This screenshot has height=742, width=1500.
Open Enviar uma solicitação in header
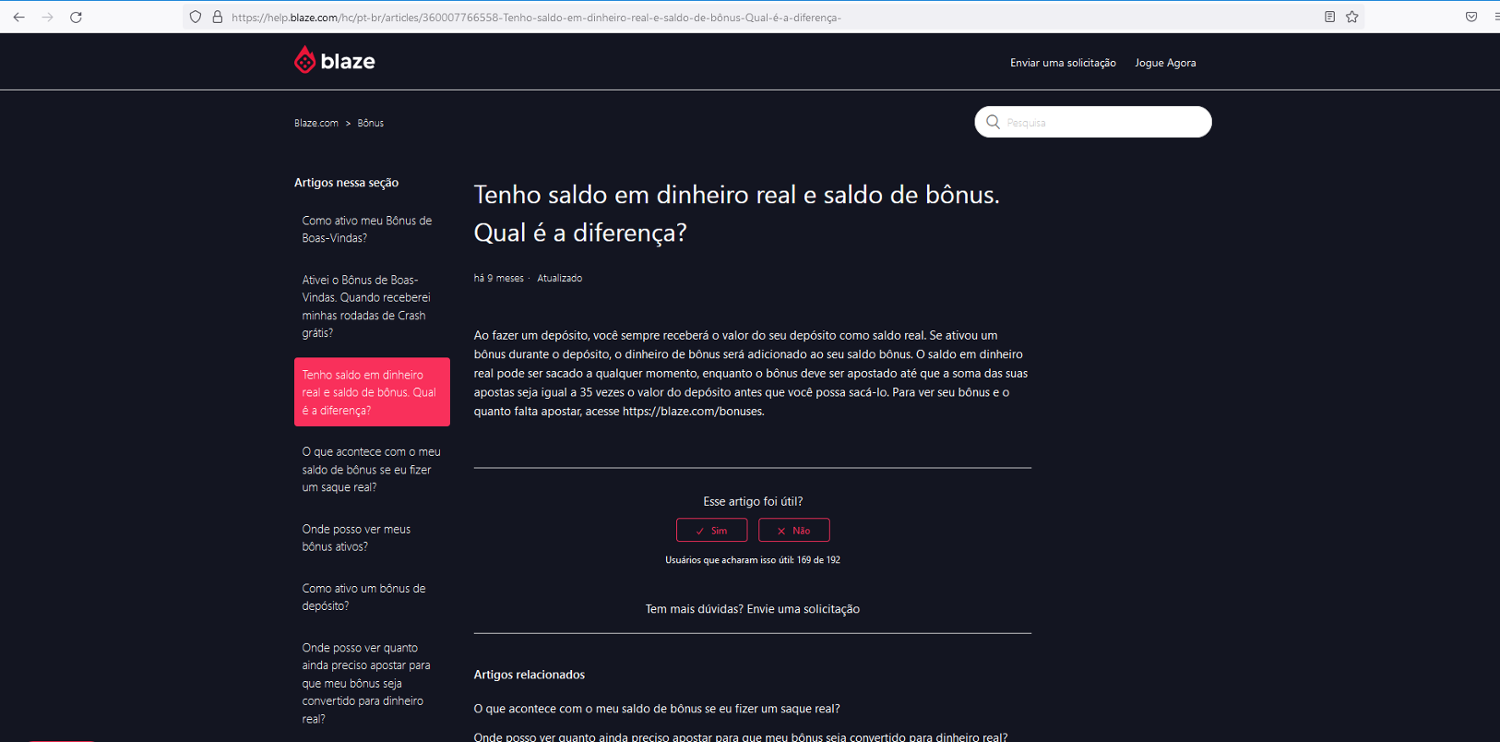coord(1062,63)
